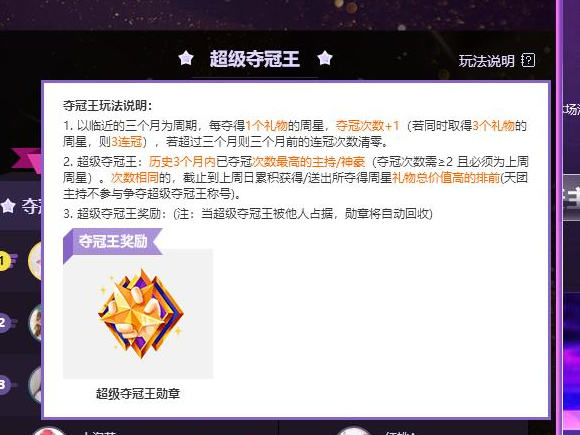
Task: Select the 超级夺冠王 header title
Action: coord(254,59)
